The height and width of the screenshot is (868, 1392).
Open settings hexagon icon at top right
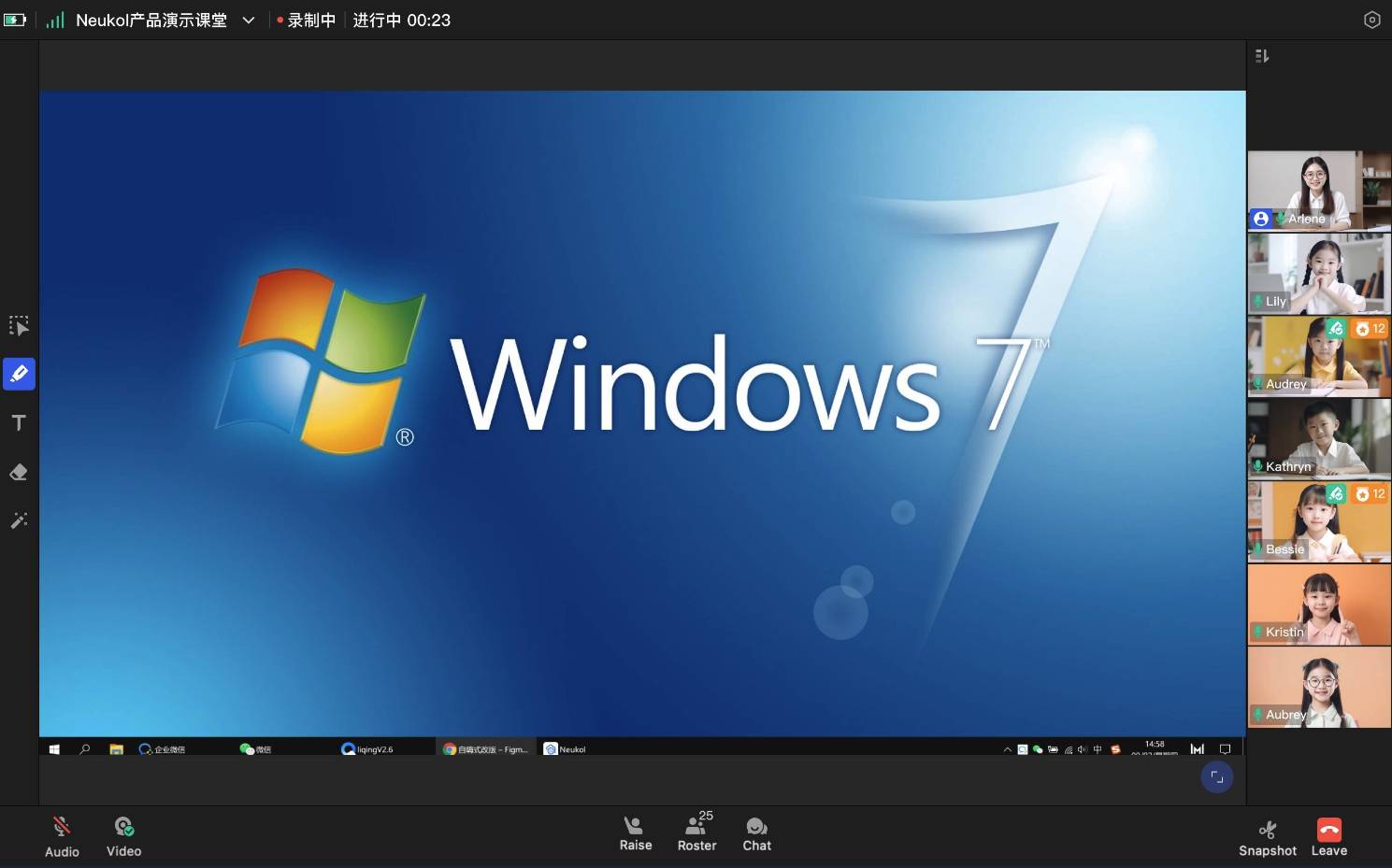pos(1371,20)
